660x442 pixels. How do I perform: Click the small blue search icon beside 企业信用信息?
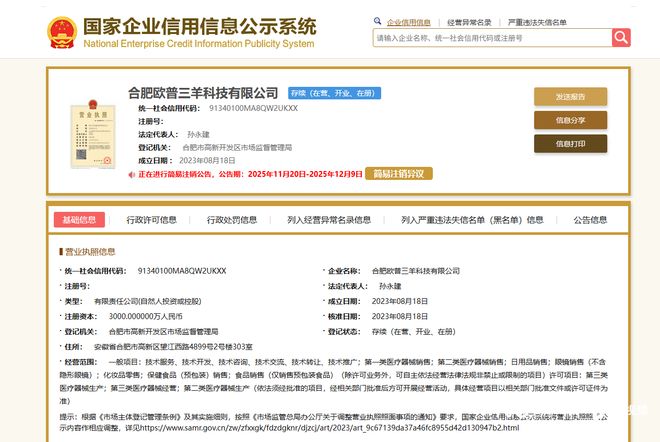[377, 21]
